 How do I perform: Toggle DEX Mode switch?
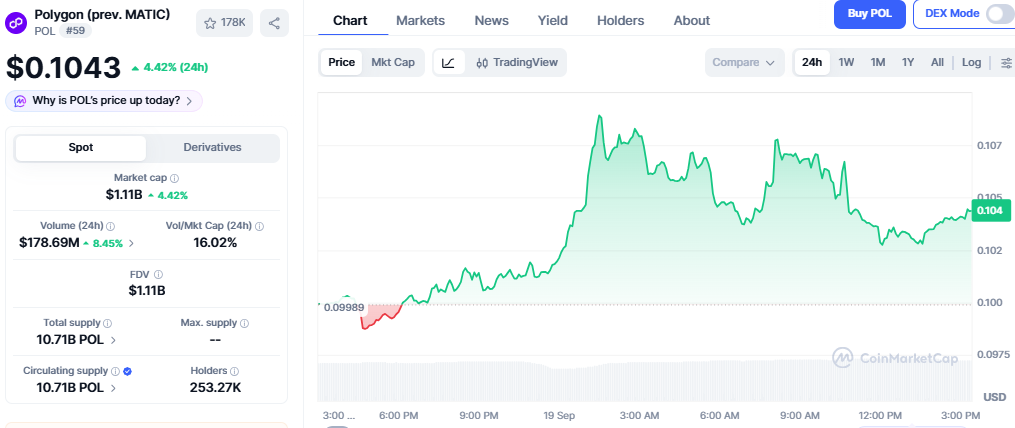998,14
